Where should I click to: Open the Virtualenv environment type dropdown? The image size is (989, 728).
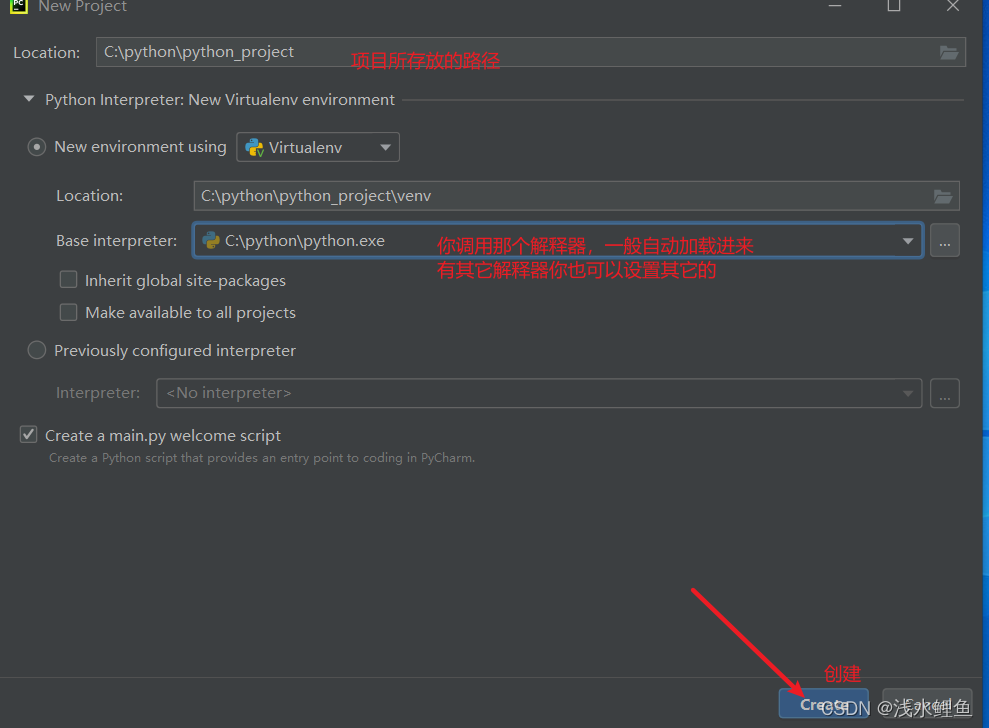coord(318,147)
